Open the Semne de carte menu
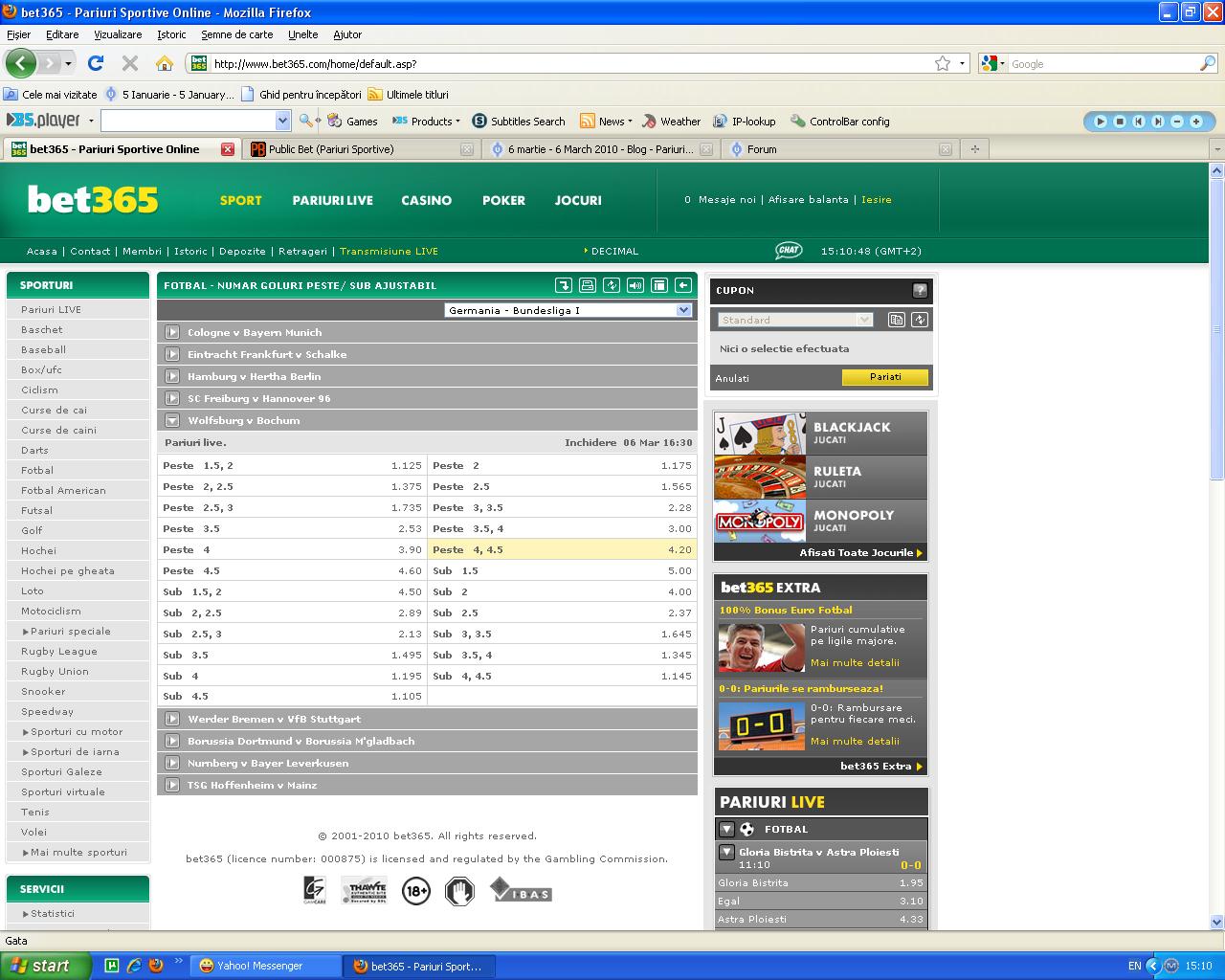The width and height of the screenshot is (1225, 980). tap(236, 34)
